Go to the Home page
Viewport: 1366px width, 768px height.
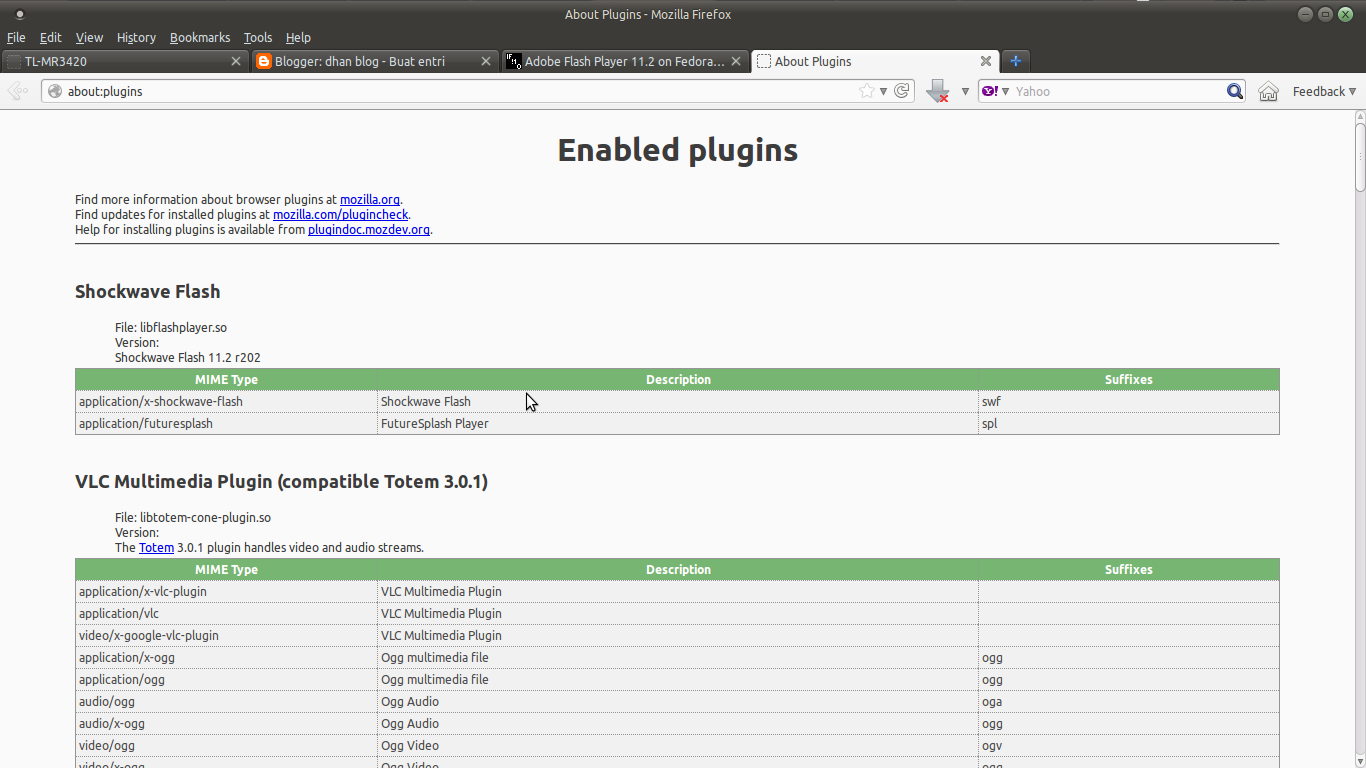click(x=1268, y=91)
